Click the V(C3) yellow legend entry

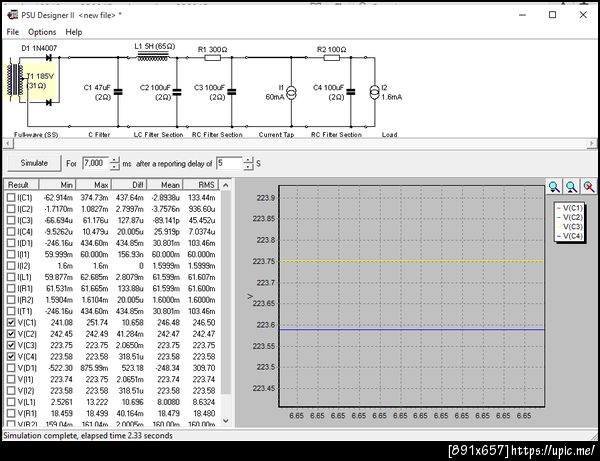pos(569,227)
